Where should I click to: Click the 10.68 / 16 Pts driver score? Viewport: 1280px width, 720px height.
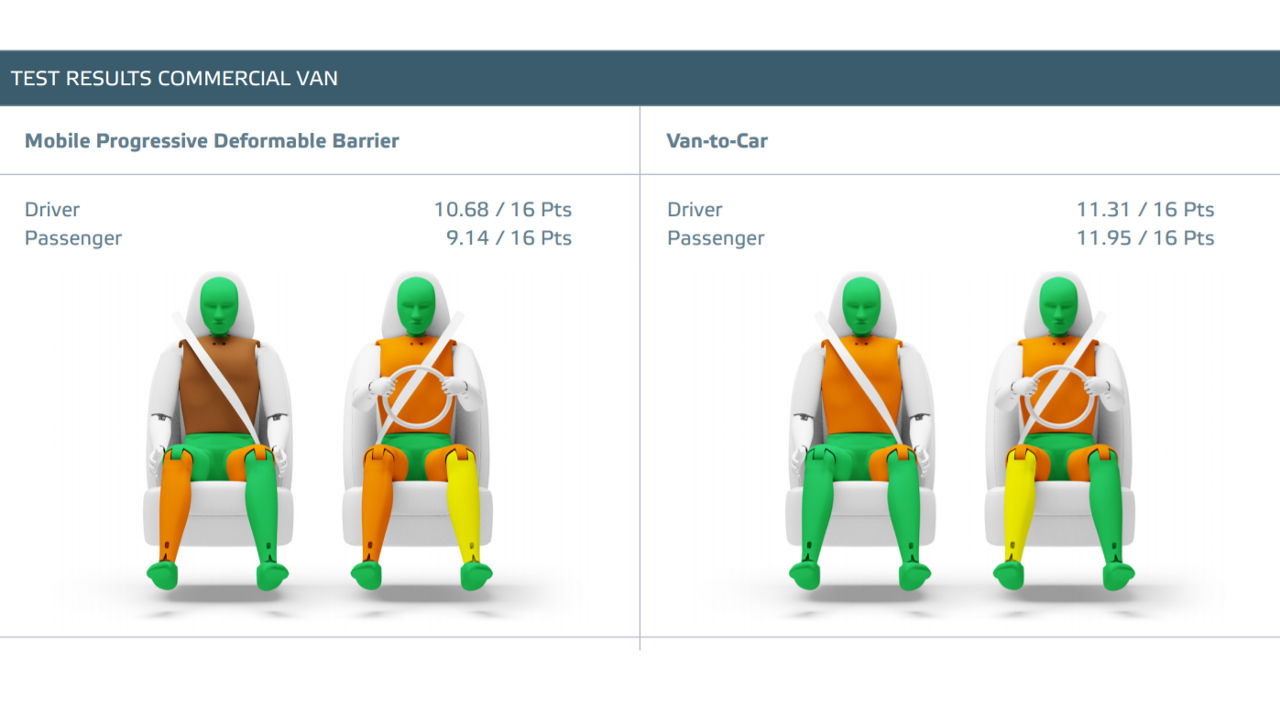(x=502, y=210)
